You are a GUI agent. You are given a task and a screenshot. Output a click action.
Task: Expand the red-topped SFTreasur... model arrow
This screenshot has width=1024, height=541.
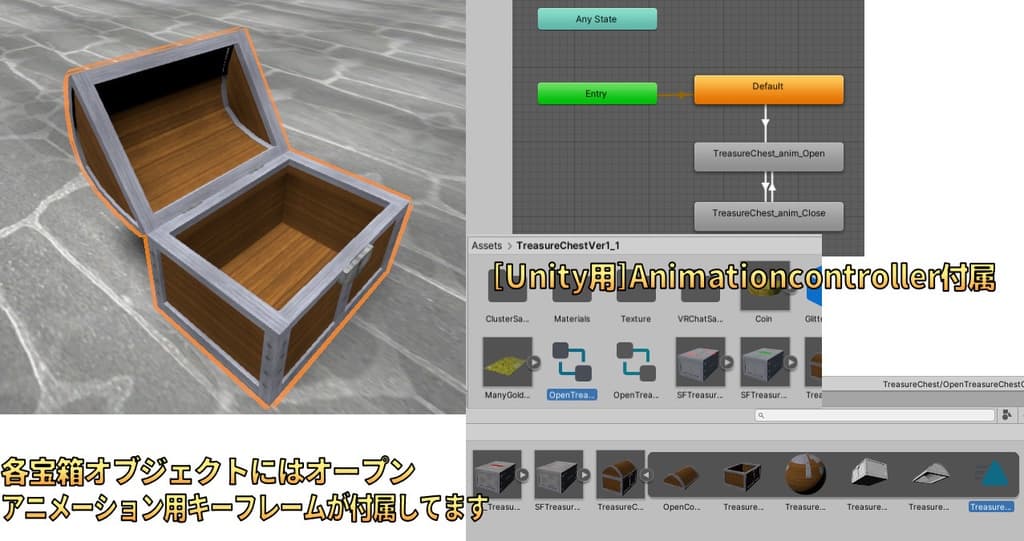click(726, 362)
